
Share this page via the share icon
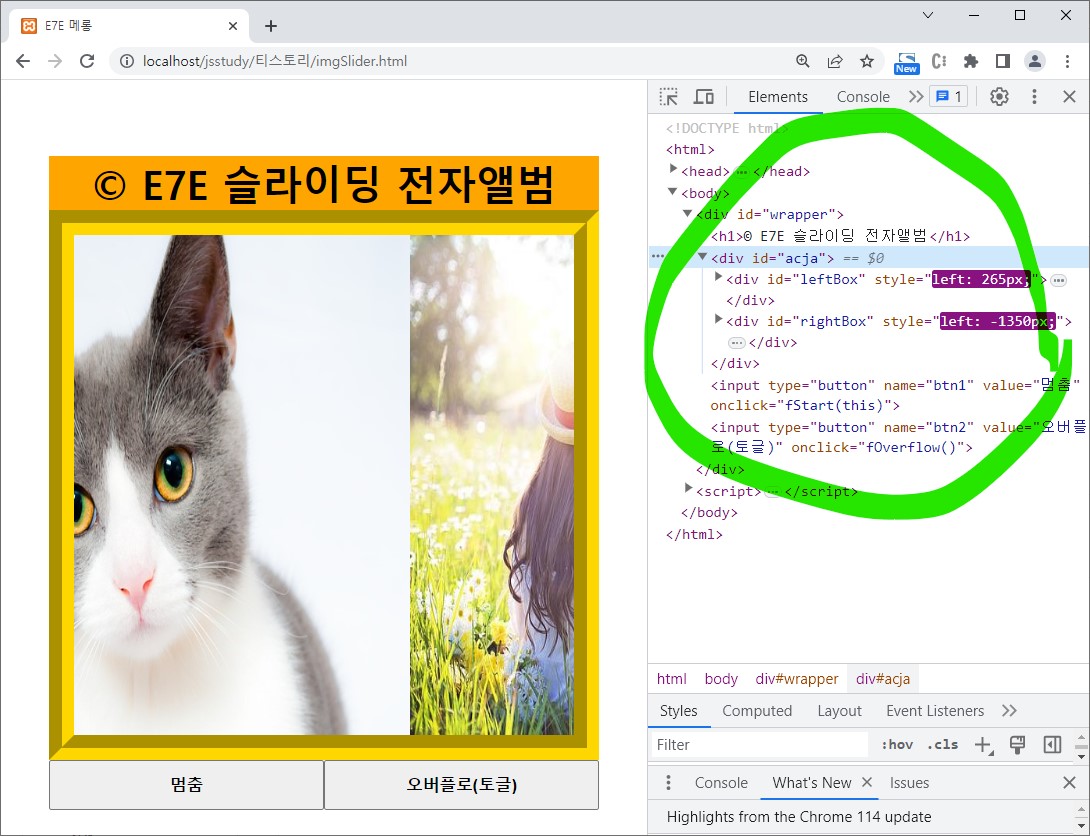835,61
